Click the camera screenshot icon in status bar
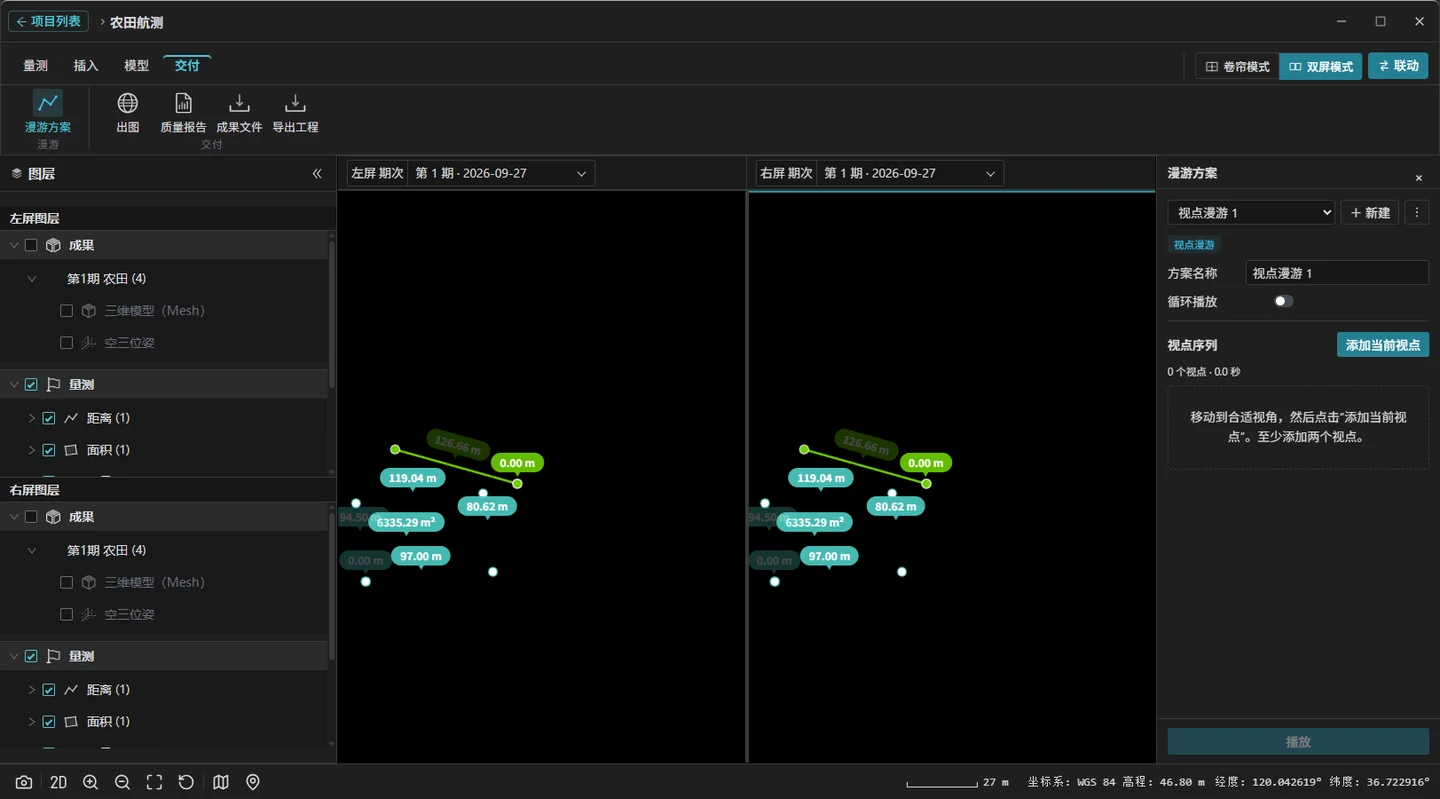Image resolution: width=1440 pixels, height=799 pixels. click(x=24, y=782)
